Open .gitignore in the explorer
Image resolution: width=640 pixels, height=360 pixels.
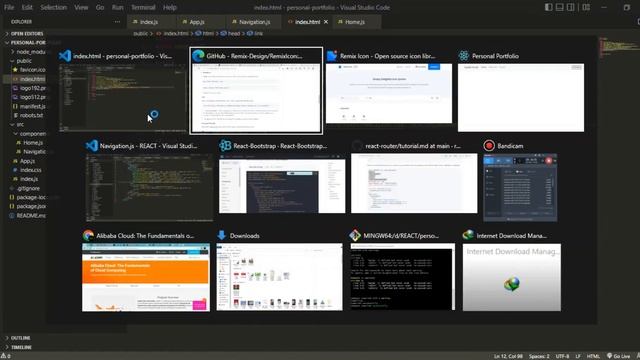pyautogui.click(x=25, y=188)
